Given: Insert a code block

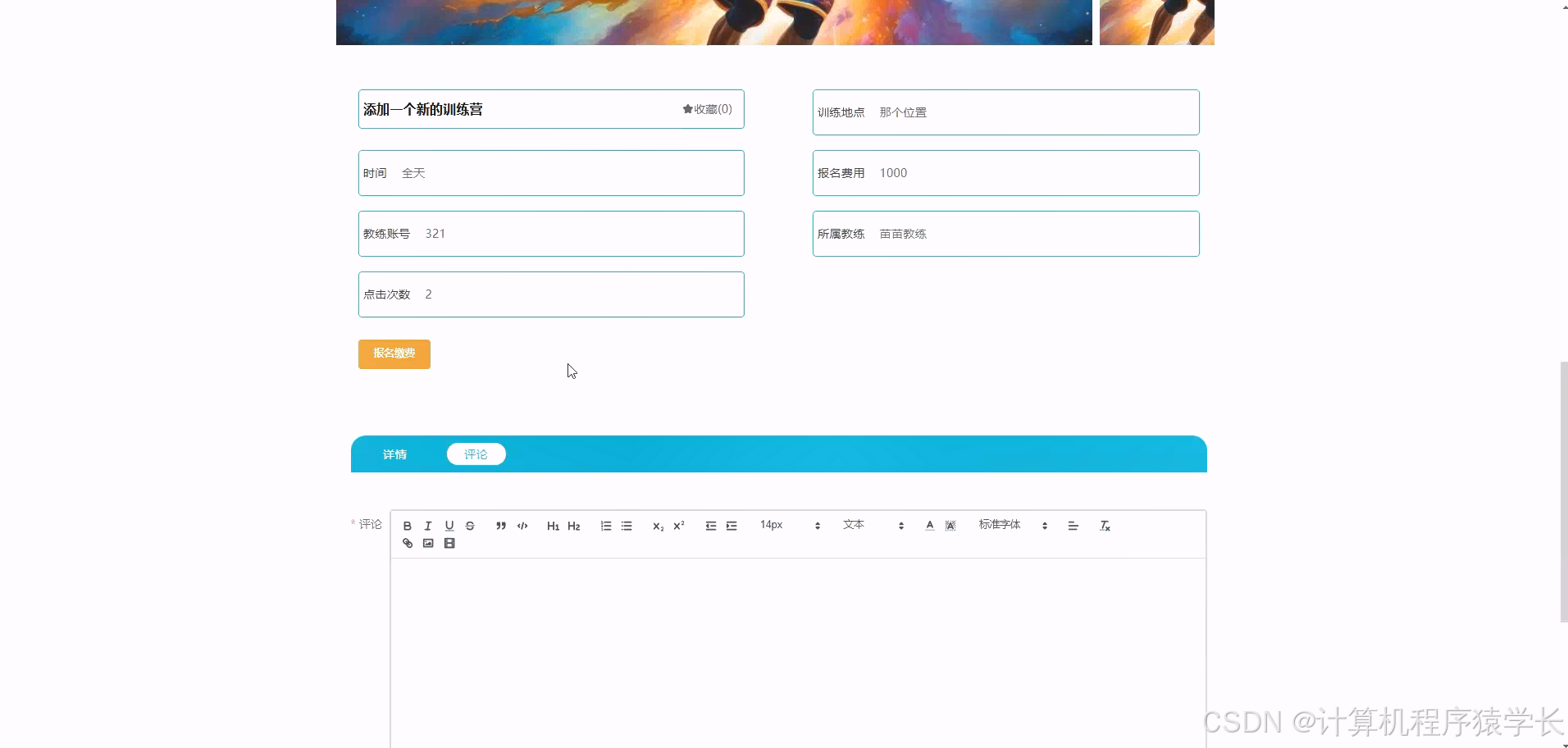Looking at the screenshot, I should tap(522, 526).
